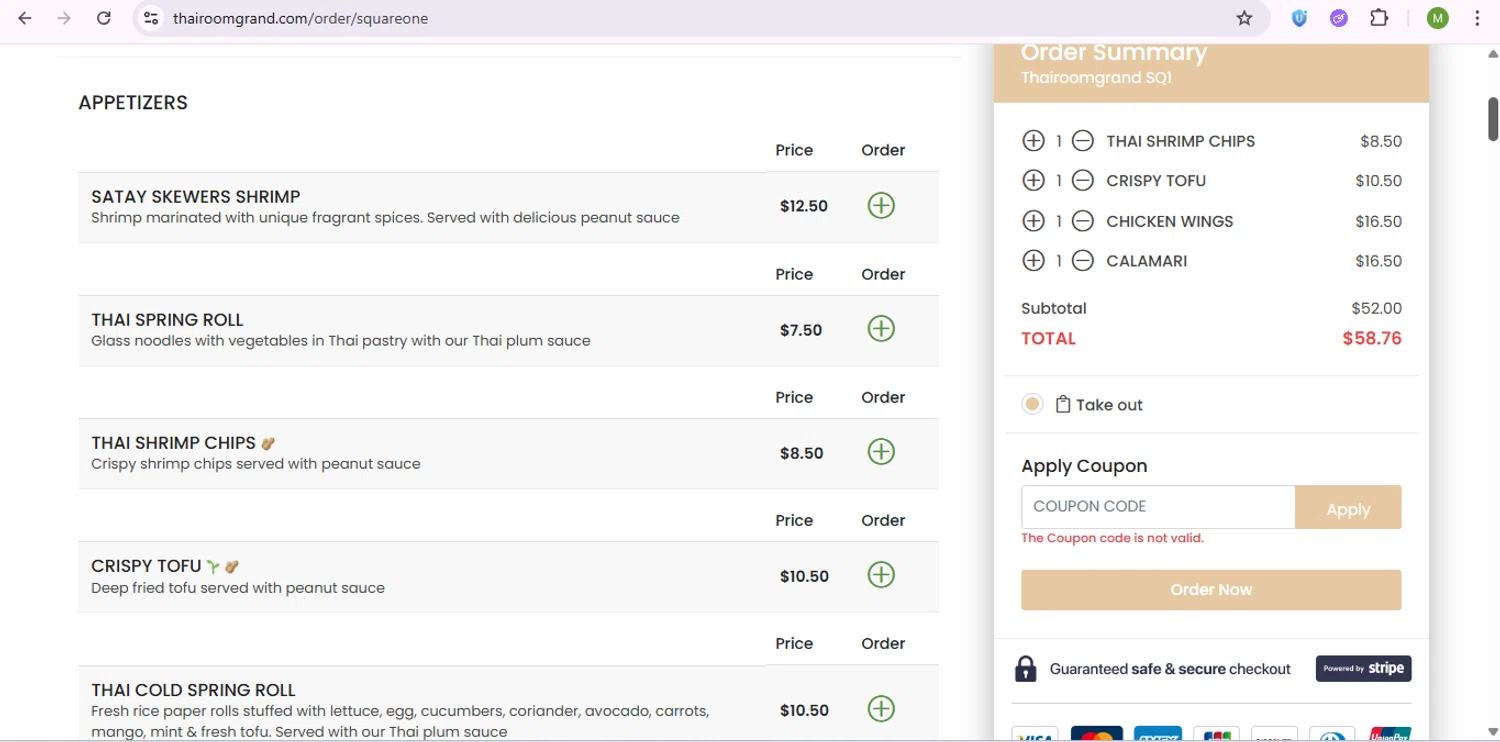Decrease Chicken Wings quantity in Order Summary
This screenshot has height=742, width=1500.
[1082, 221]
